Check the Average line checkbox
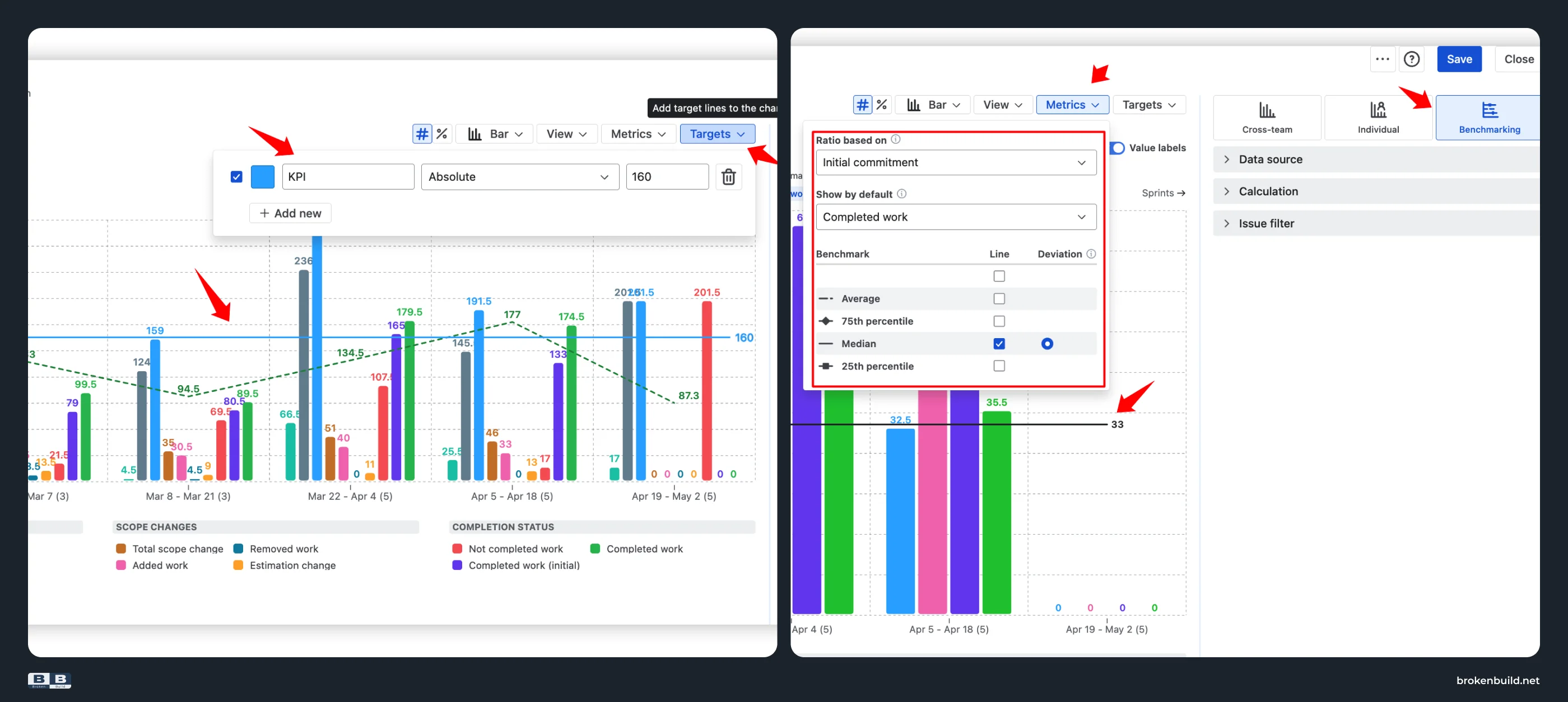Screen dimensions: 1568x702 pos(999,299)
